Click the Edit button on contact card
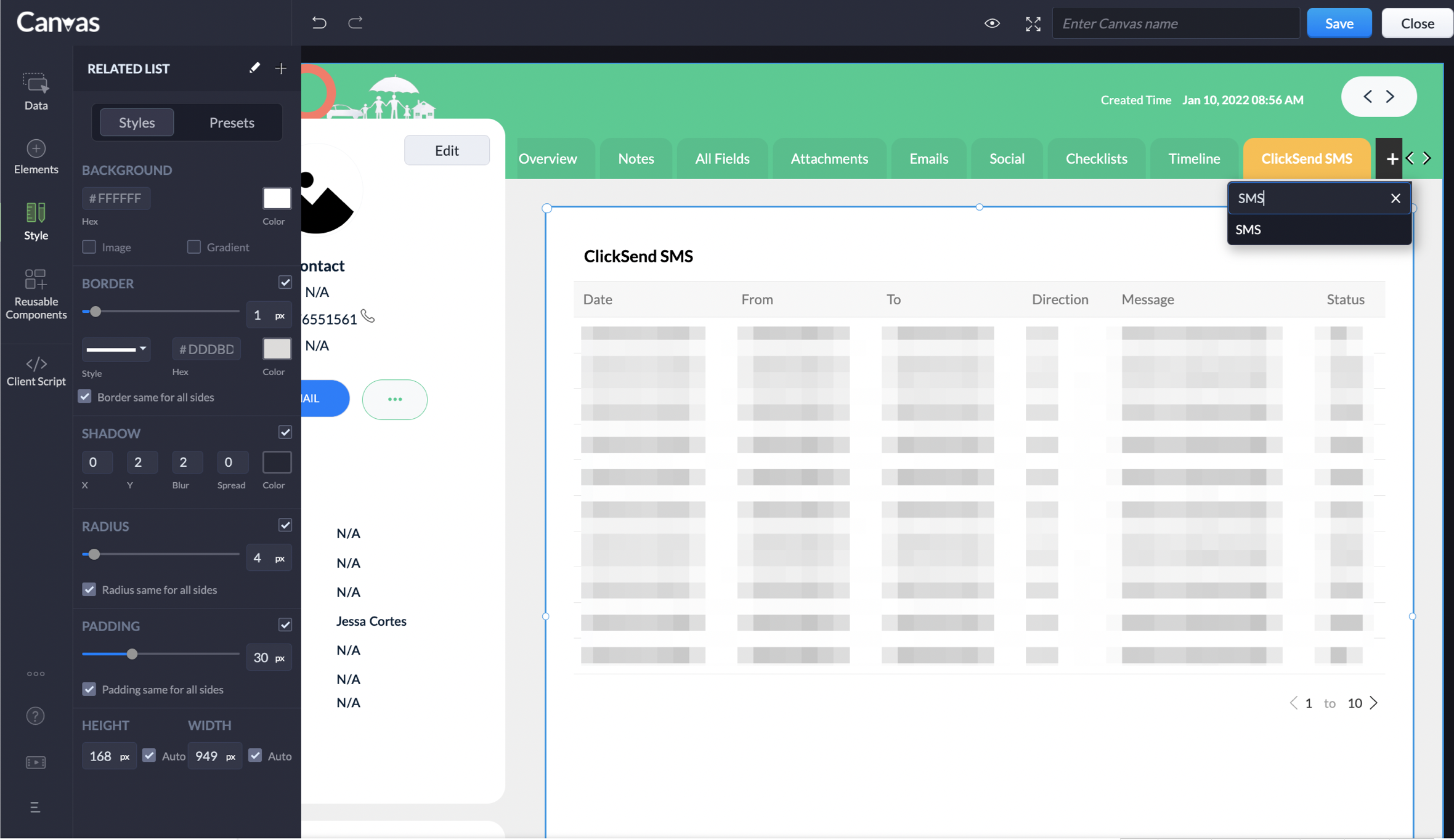This screenshot has height=840, width=1454. [x=447, y=150]
